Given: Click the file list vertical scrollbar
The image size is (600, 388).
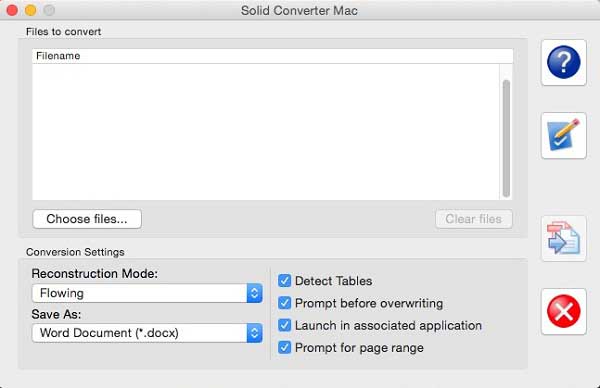Looking at the screenshot, I should pyautogui.click(x=506, y=139).
